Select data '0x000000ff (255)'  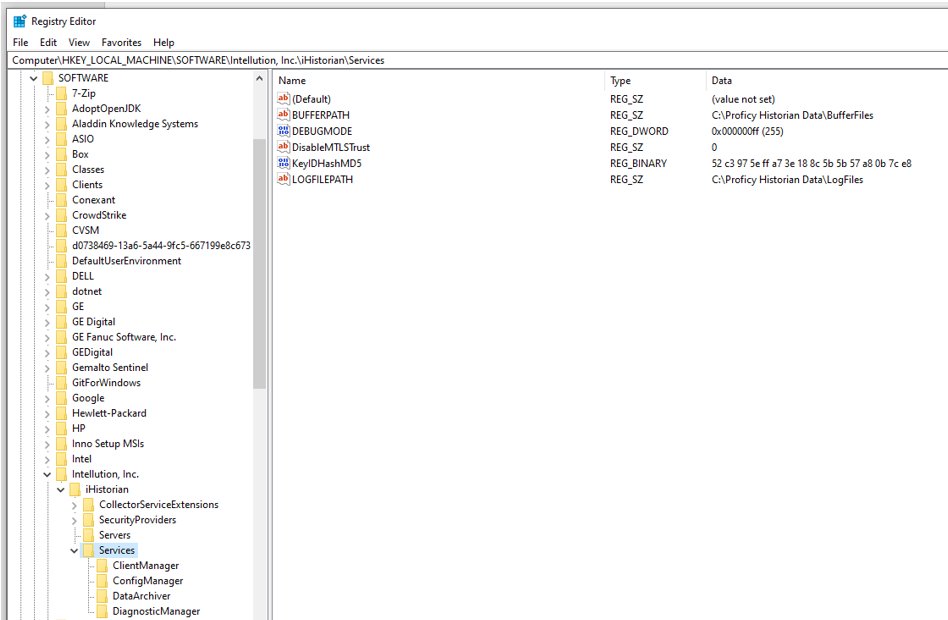click(747, 131)
